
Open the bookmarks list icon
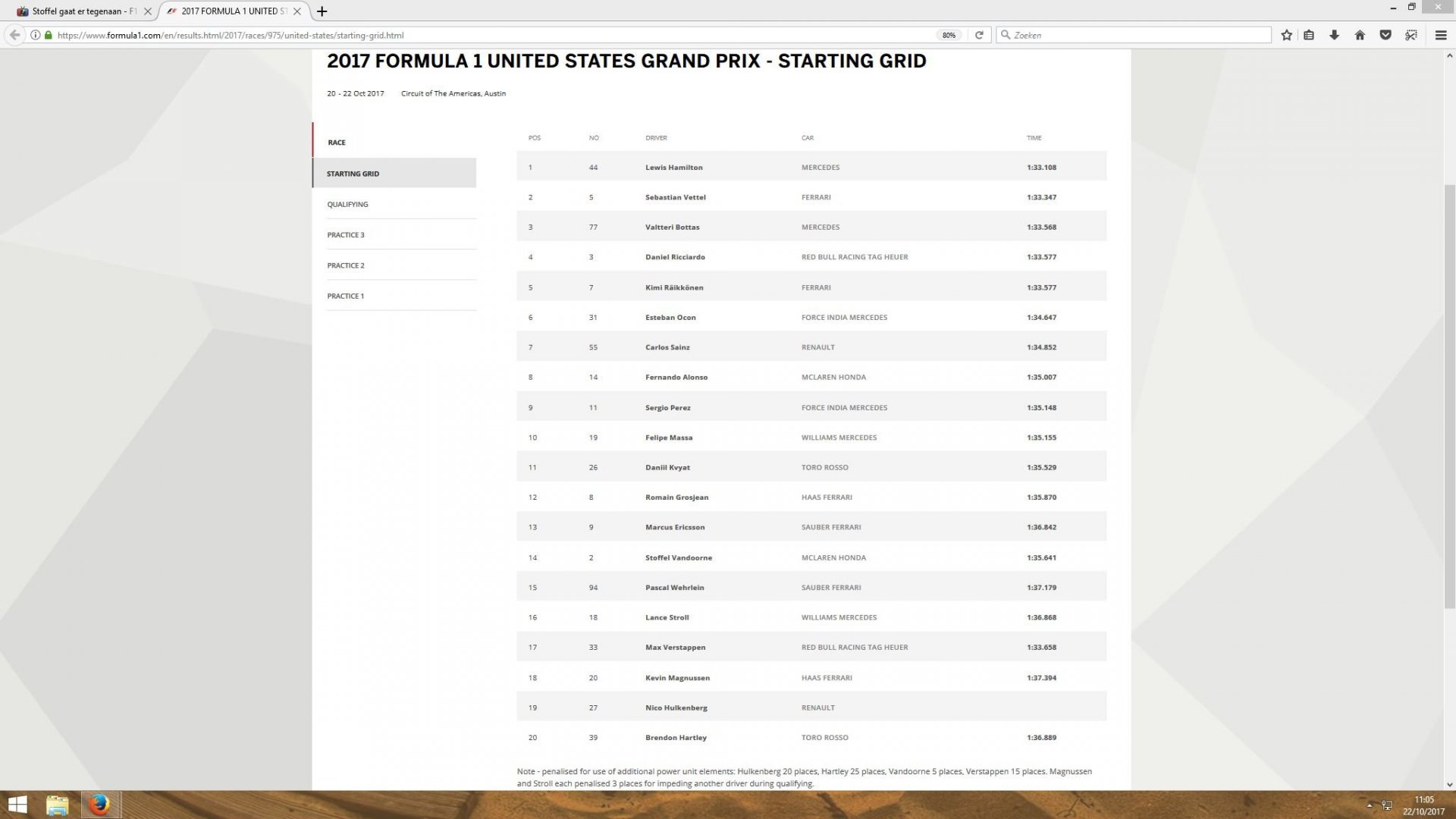1309,35
